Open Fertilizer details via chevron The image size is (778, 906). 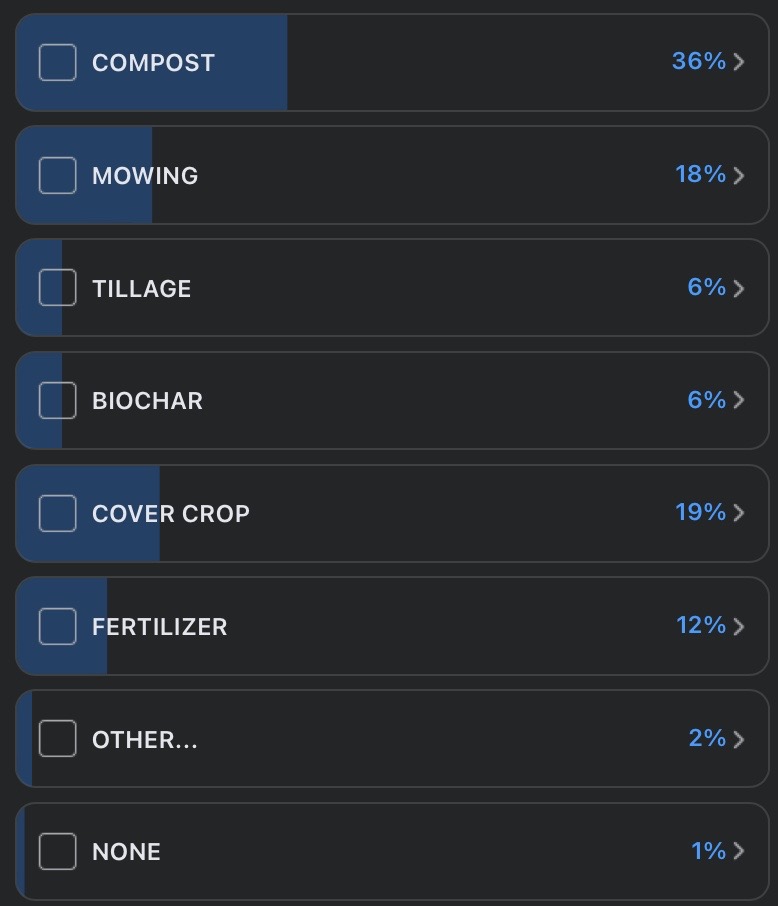click(739, 626)
